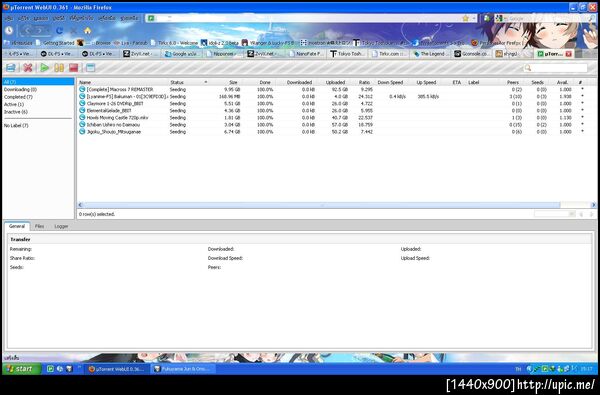The width and height of the screenshot is (600, 395).
Task: Click the taskbar clock
Action: [x=586, y=369]
